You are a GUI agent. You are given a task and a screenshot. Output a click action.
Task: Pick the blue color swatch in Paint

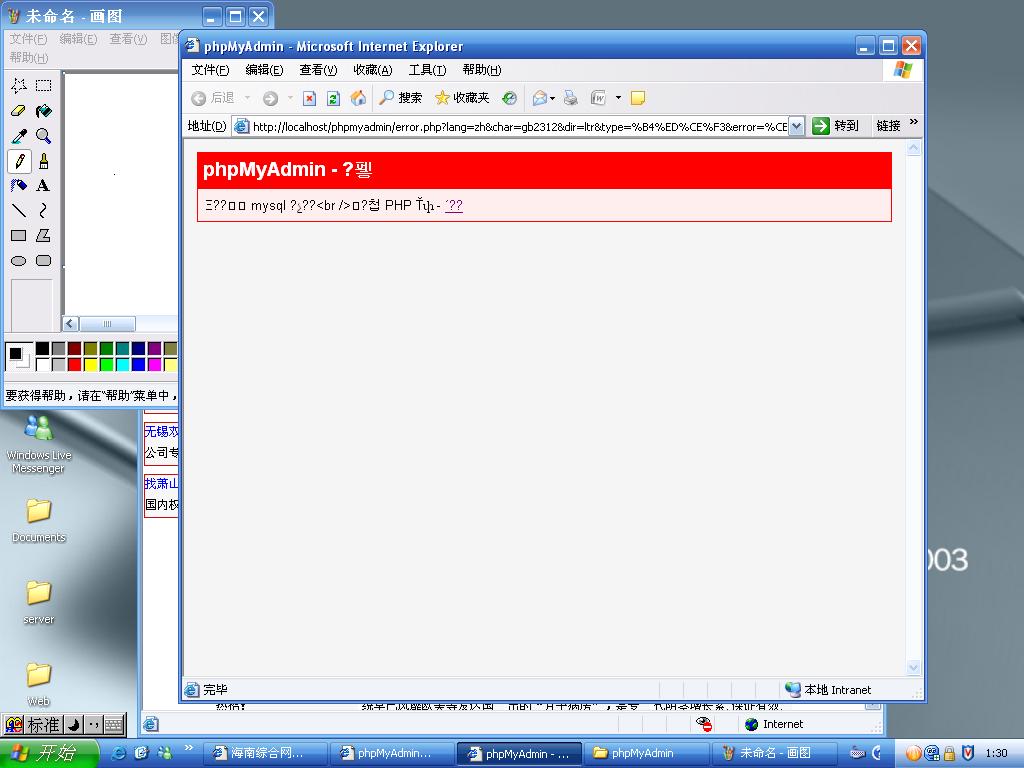[x=138, y=364]
